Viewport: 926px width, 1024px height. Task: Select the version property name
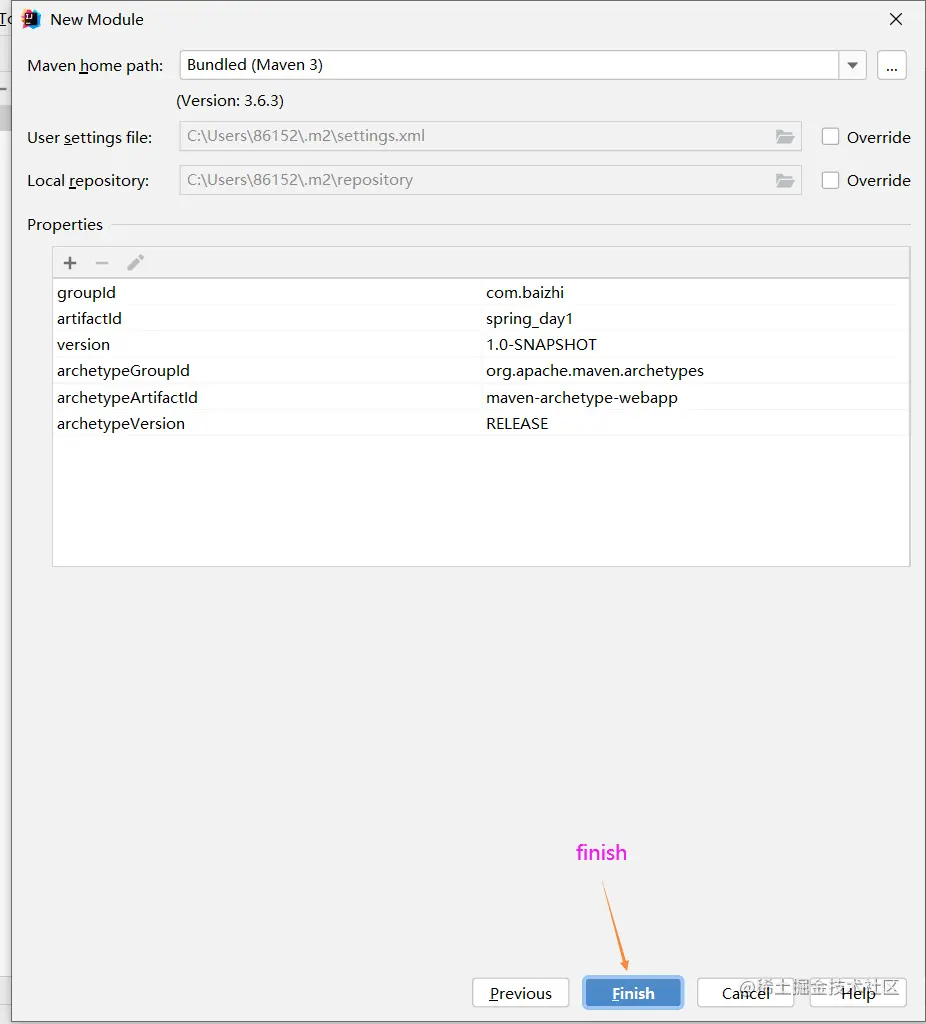pos(84,345)
